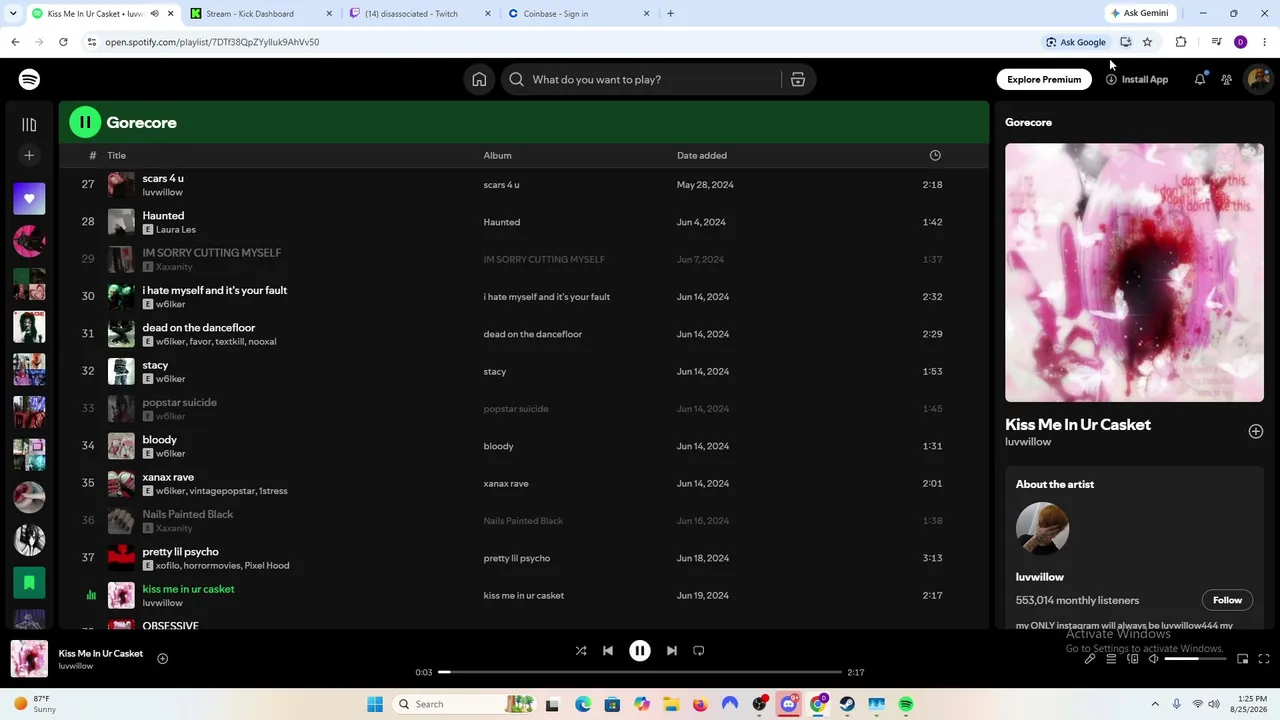Open the Liked Songs heart tile

point(29,199)
